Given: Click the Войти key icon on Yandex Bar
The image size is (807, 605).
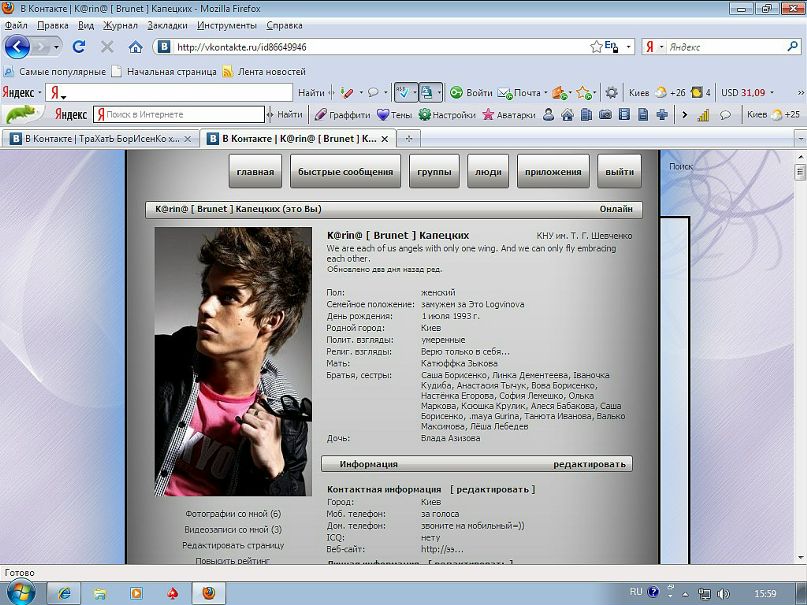Looking at the screenshot, I should click(470, 93).
